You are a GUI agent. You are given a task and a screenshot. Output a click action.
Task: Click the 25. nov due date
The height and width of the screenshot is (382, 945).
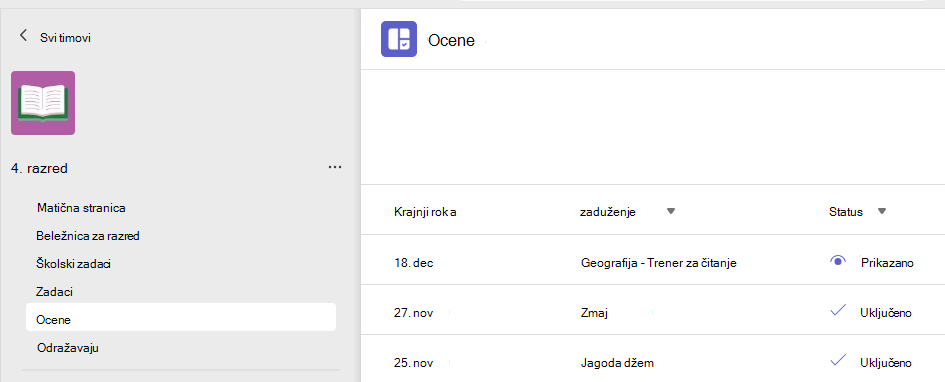click(x=413, y=363)
